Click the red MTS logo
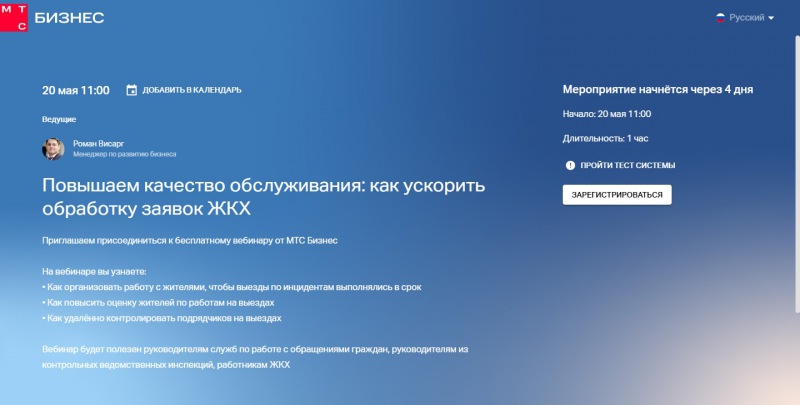This screenshot has width=800, height=405. (x=15, y=17)
